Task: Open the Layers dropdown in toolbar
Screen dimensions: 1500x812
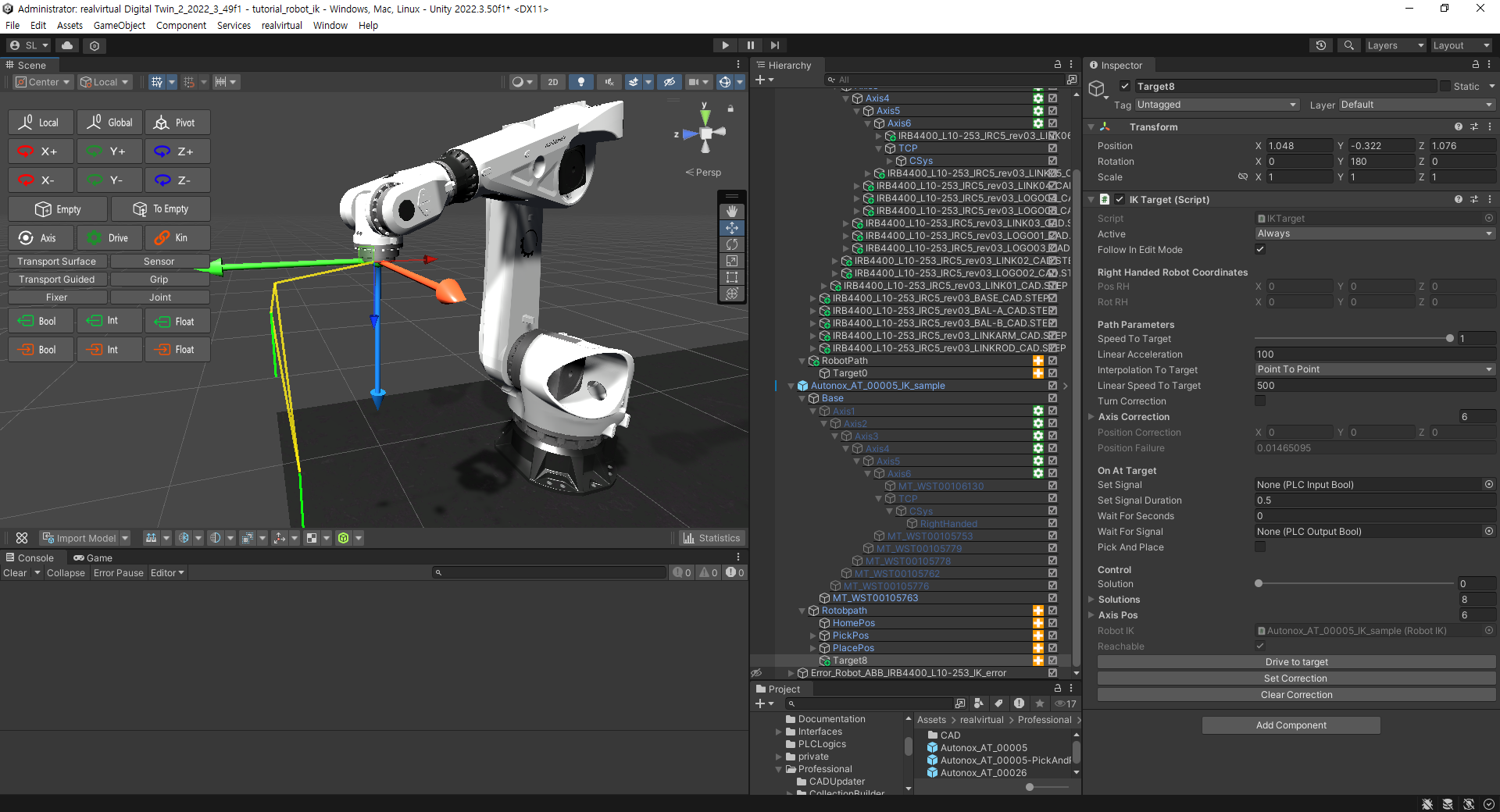Action: click(x=1395, y=45)
